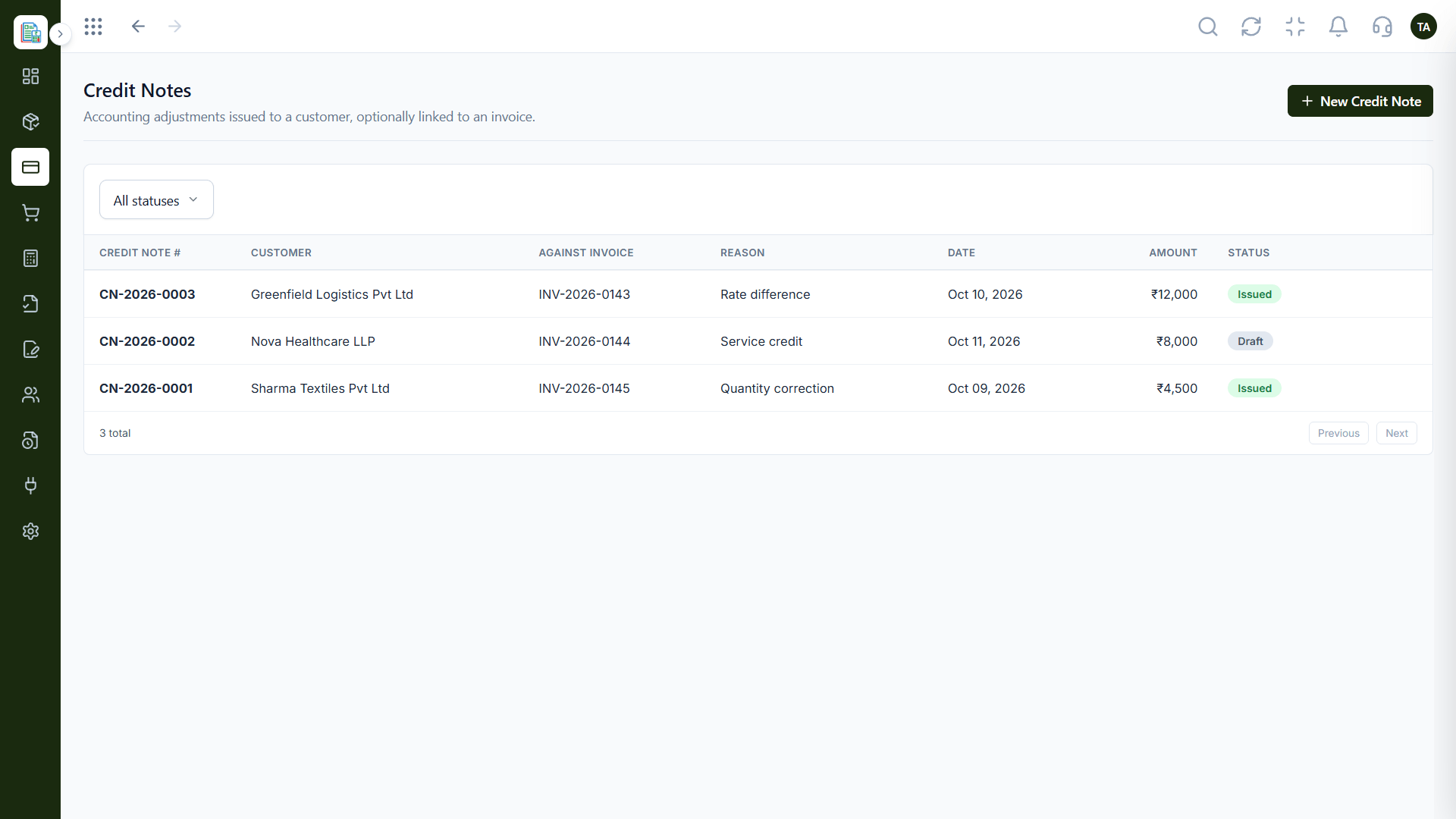Click the Customer column header
This screenshot has width=1456, height=819.
coord(281,253)
